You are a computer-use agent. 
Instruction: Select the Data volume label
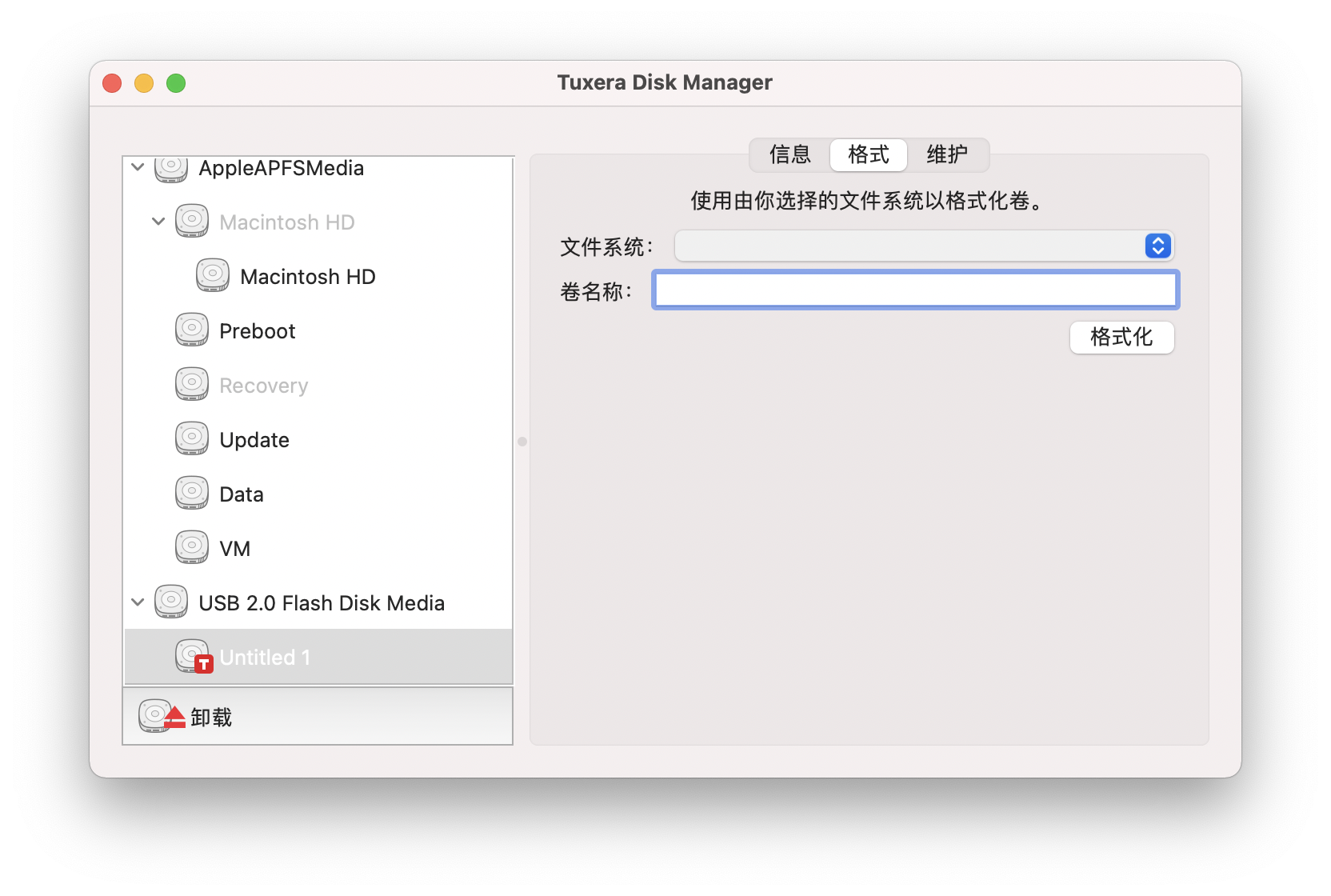(x=242, y=494)
